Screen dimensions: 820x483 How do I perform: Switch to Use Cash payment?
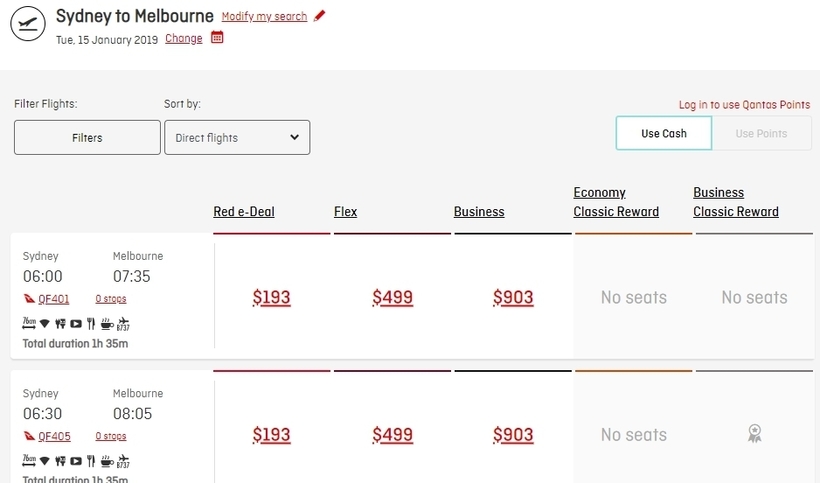664,133
